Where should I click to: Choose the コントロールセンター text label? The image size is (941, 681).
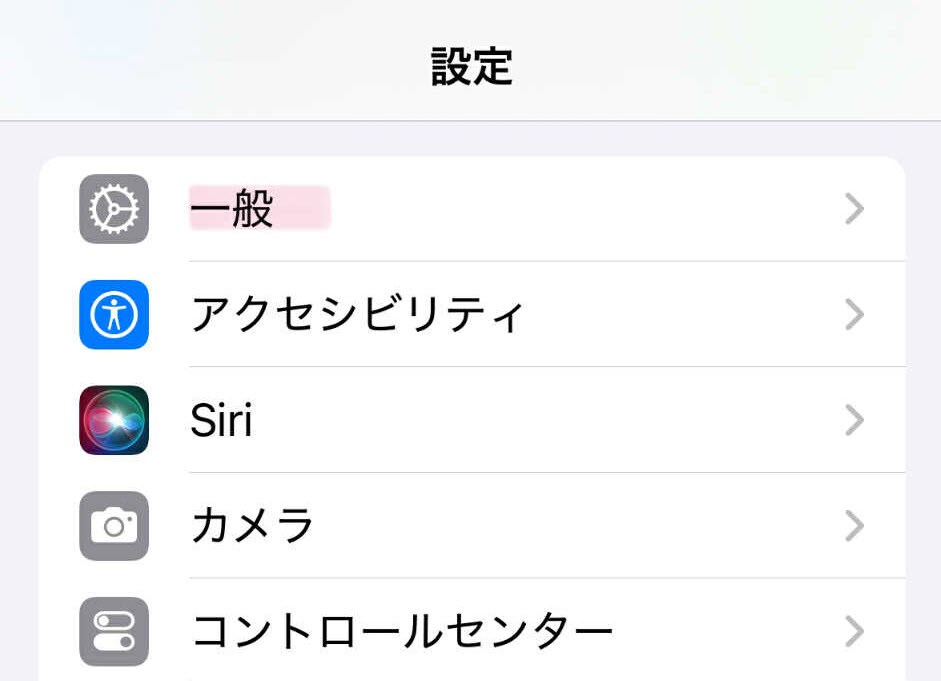point(402,631)
